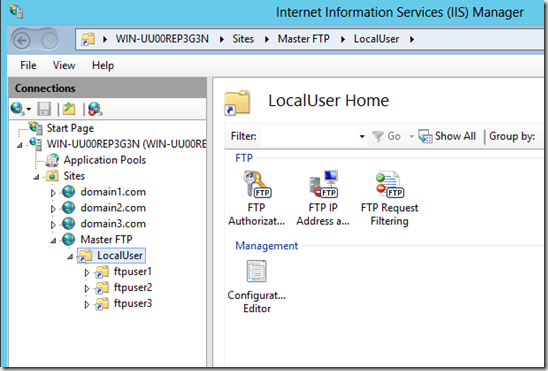Click the Master FTP site globe icon
Screen dimensions: 548x371
click(68, 239)
